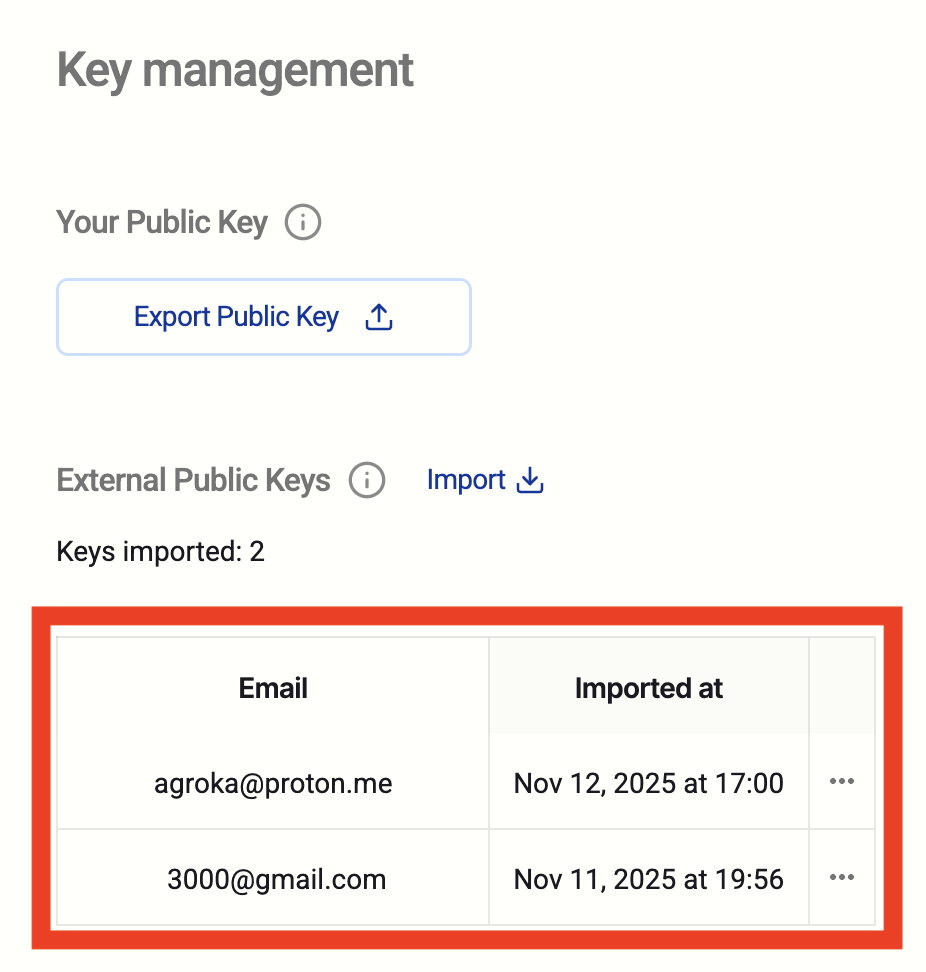The height and width of the screenshot is (972, 926).
Task: Click the Key management heading
Action: [235, 71]
